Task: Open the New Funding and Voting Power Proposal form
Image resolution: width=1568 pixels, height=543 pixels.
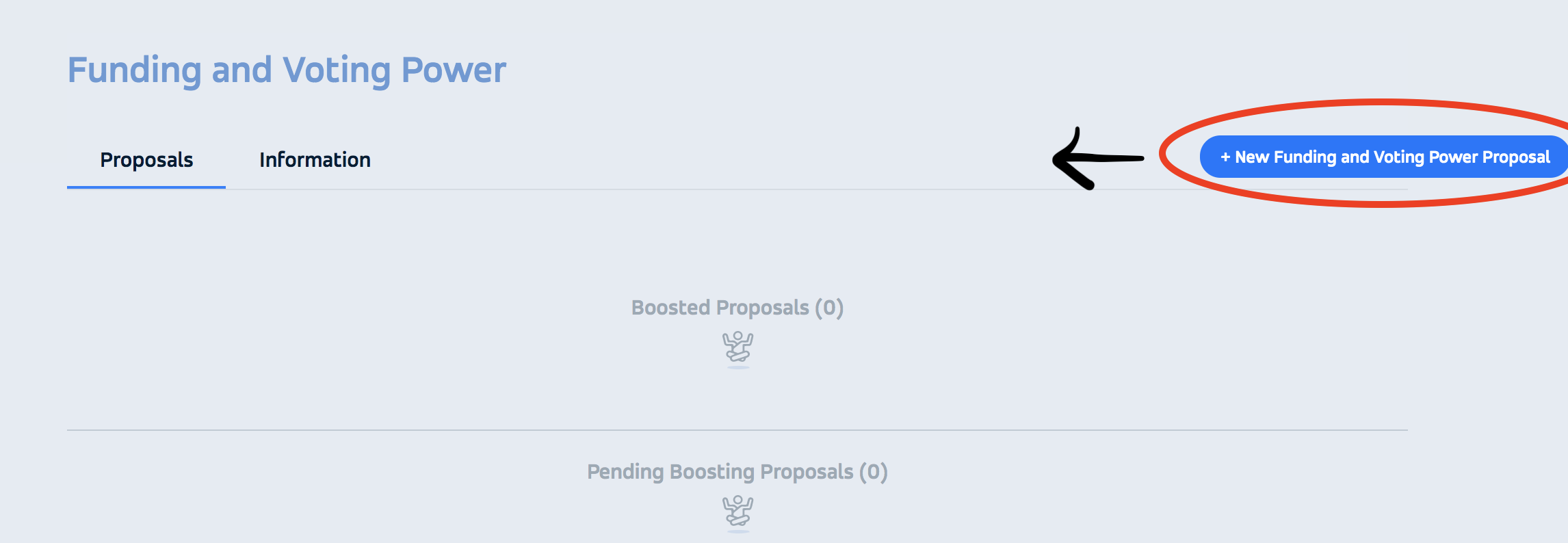Action: 1382,157
